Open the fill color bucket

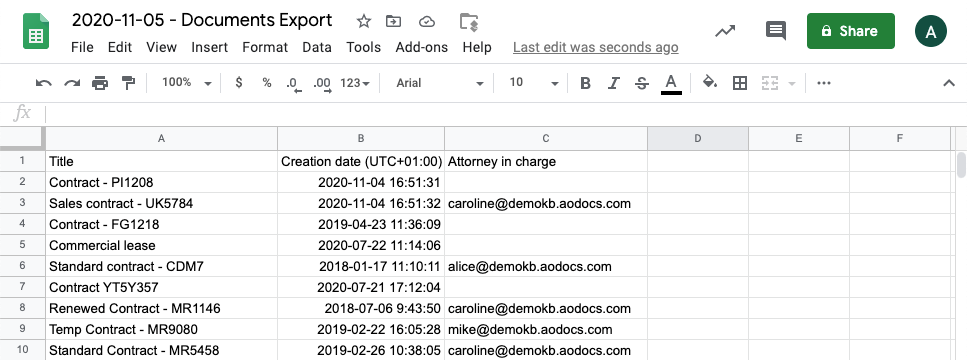pyautogui.click(x=710, y=83)
